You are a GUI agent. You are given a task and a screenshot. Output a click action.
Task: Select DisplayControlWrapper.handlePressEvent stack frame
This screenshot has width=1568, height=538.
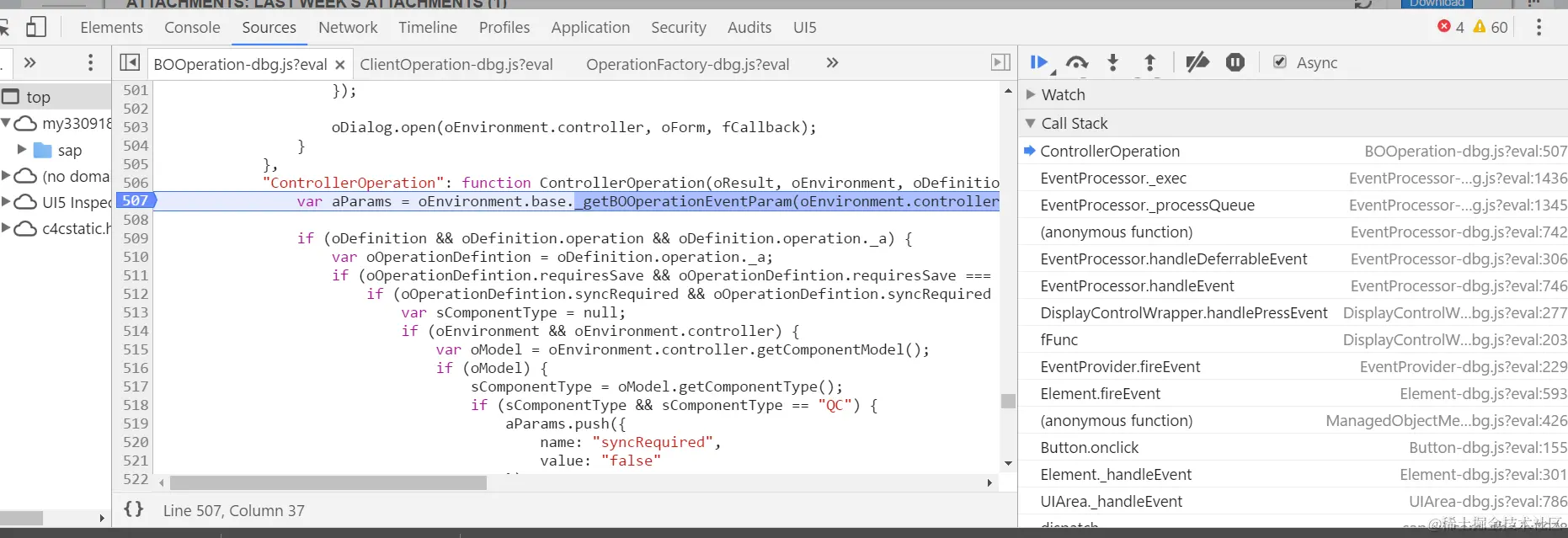[1293, 313]
